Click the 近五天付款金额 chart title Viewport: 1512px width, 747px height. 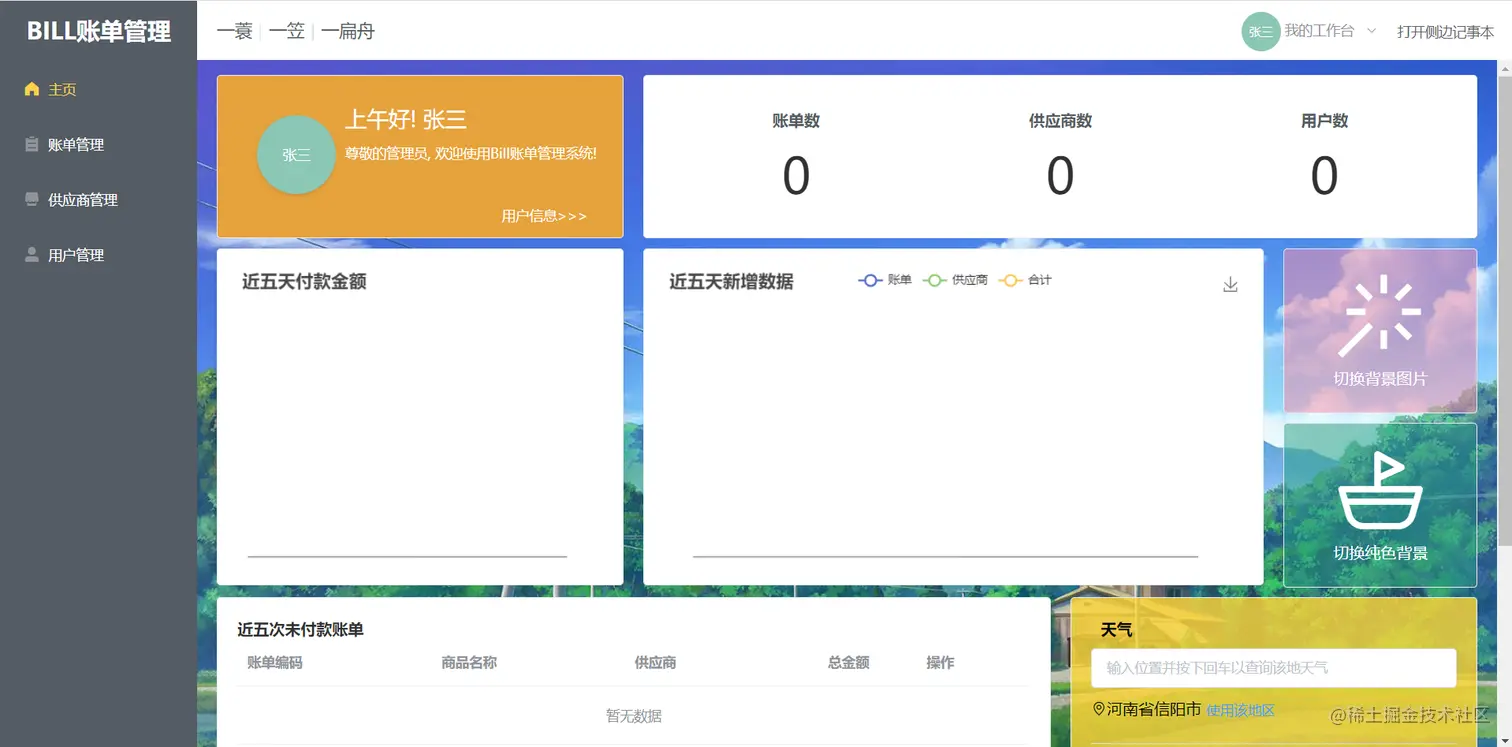(304, 282)
